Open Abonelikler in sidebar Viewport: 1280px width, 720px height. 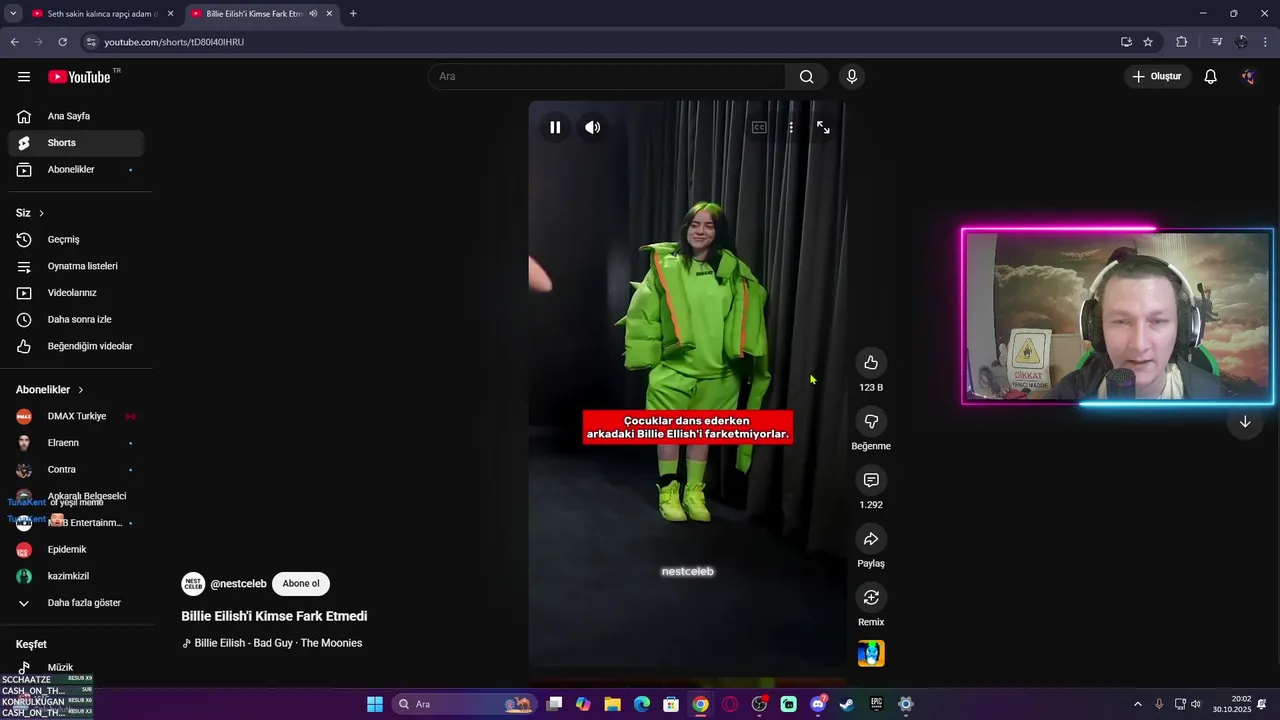click(76, 170)
